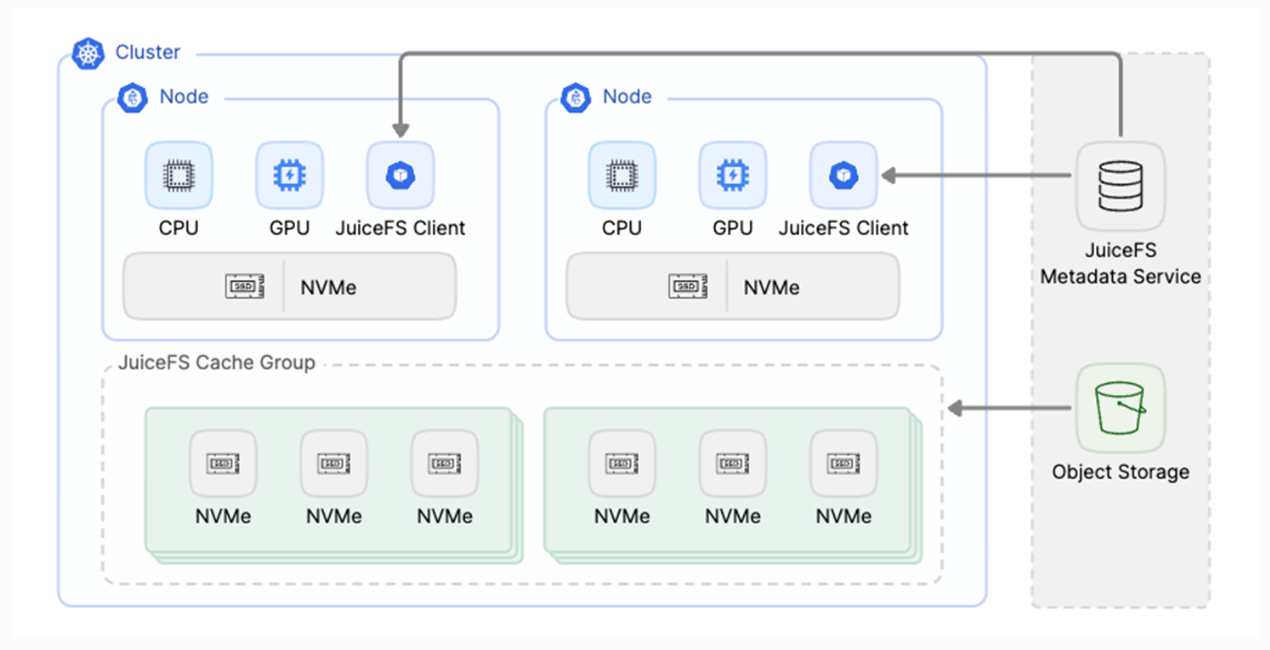Screen dimensions: 1270x650
Task: Click the "JuiceFS Metadata Service" text label
Action: pos(1120,264)
